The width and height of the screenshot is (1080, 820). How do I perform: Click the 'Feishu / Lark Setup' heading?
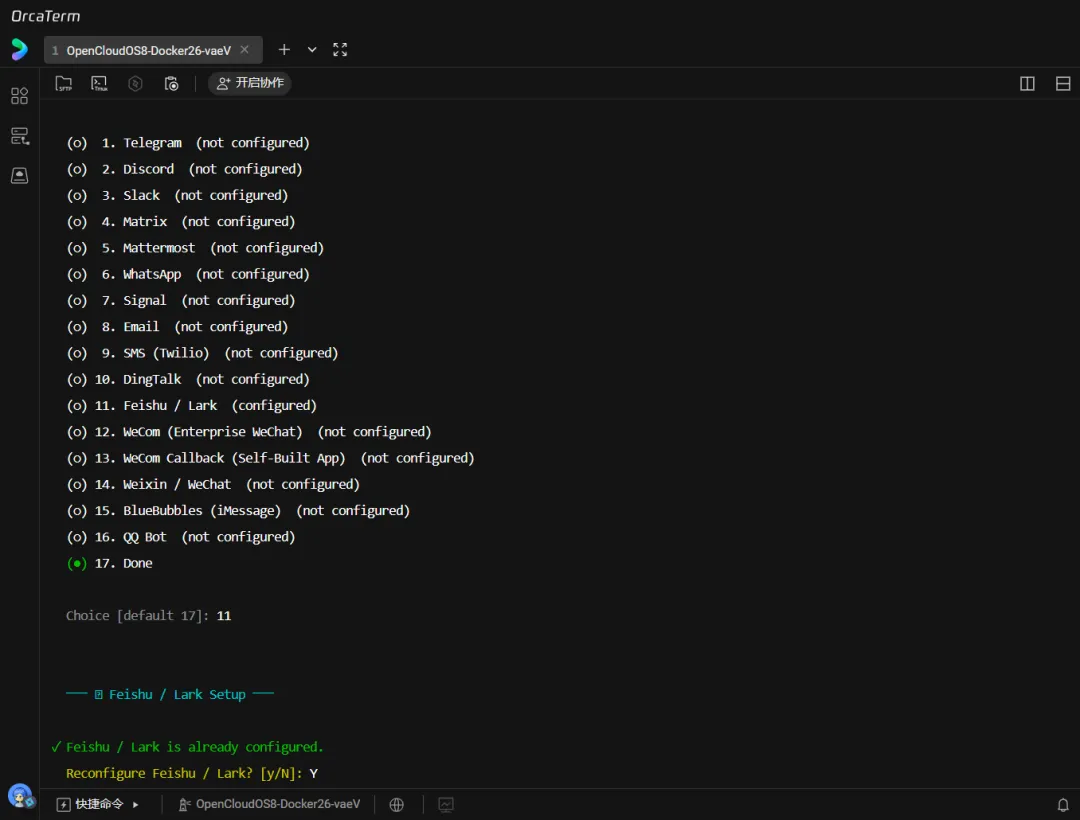tap(170, 695)
